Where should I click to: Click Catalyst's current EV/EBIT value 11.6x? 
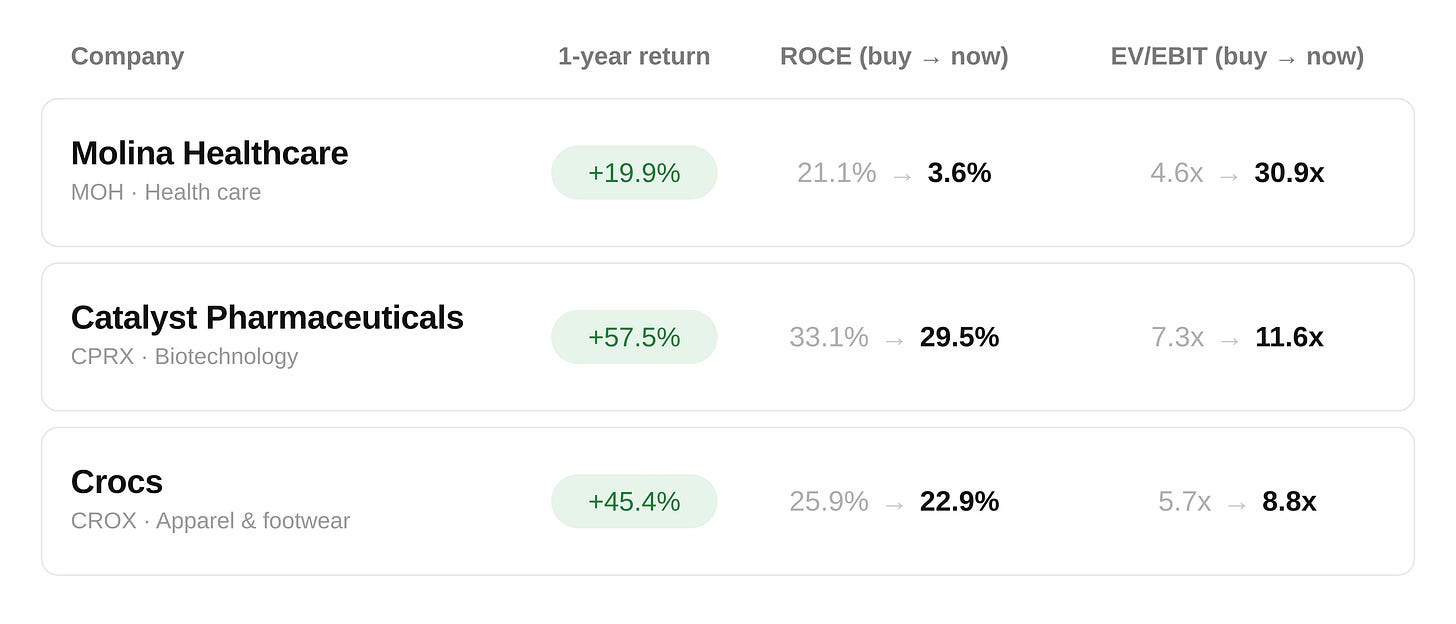point(1289,337)
